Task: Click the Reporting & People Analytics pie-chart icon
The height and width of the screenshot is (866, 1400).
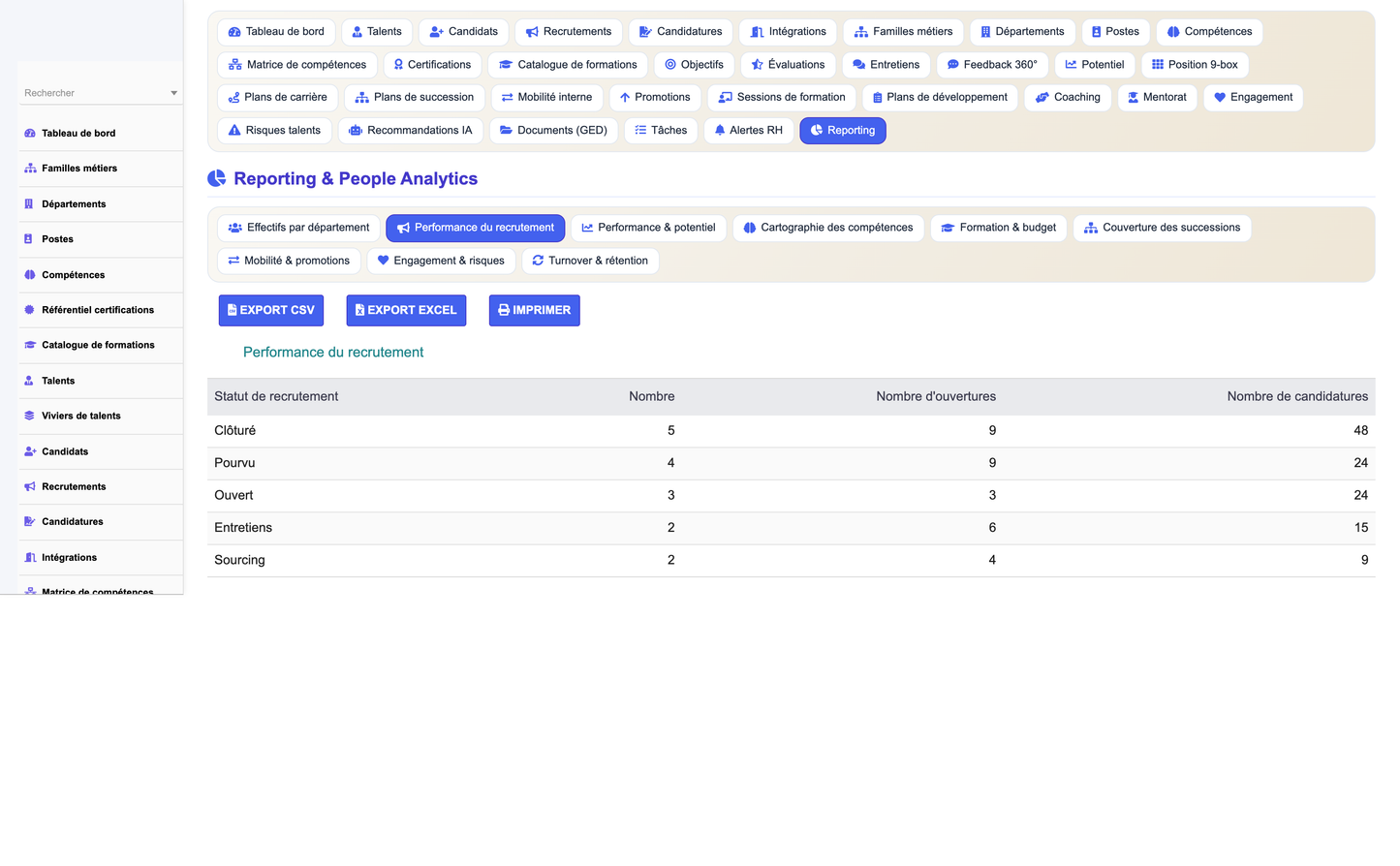Action: coord(217,178)
